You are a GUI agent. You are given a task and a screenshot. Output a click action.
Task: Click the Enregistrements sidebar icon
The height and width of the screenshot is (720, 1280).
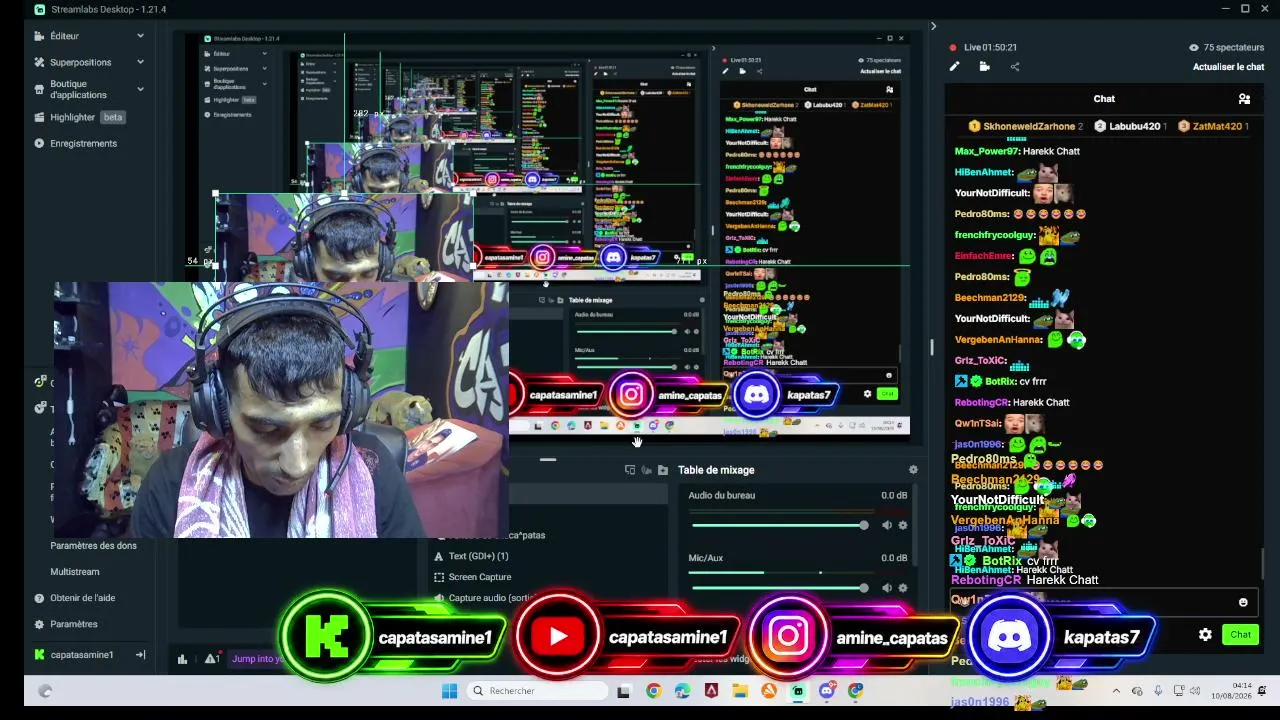point(39,143)
